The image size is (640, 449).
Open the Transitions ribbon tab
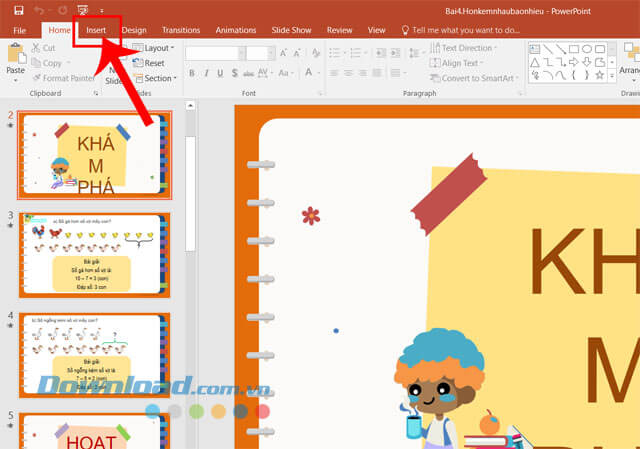tap(180, 30)
